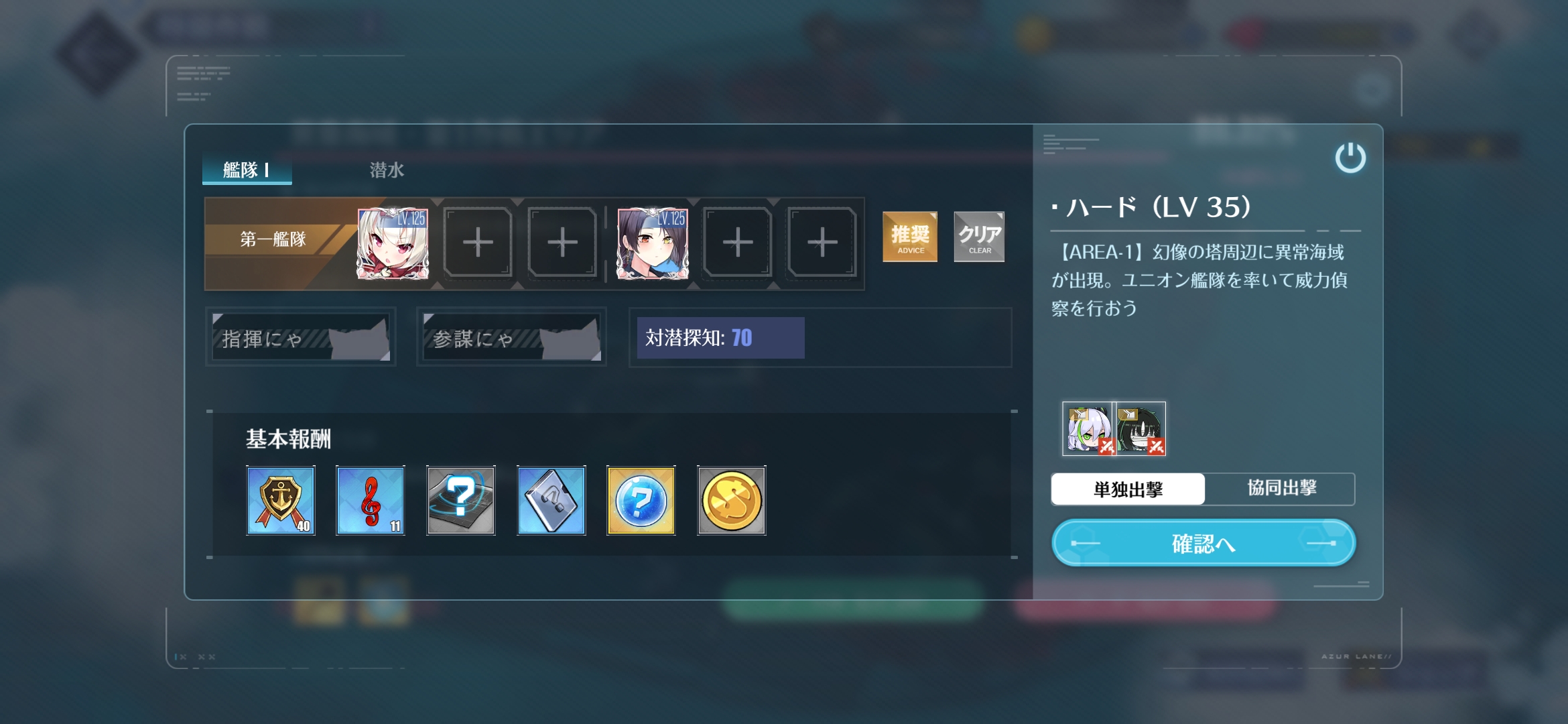Open the 推奨 ADVICE recommended fleet button
The height and width of the screenshot is (724, 1568).
pyautogui.click(x=910, y=237)
